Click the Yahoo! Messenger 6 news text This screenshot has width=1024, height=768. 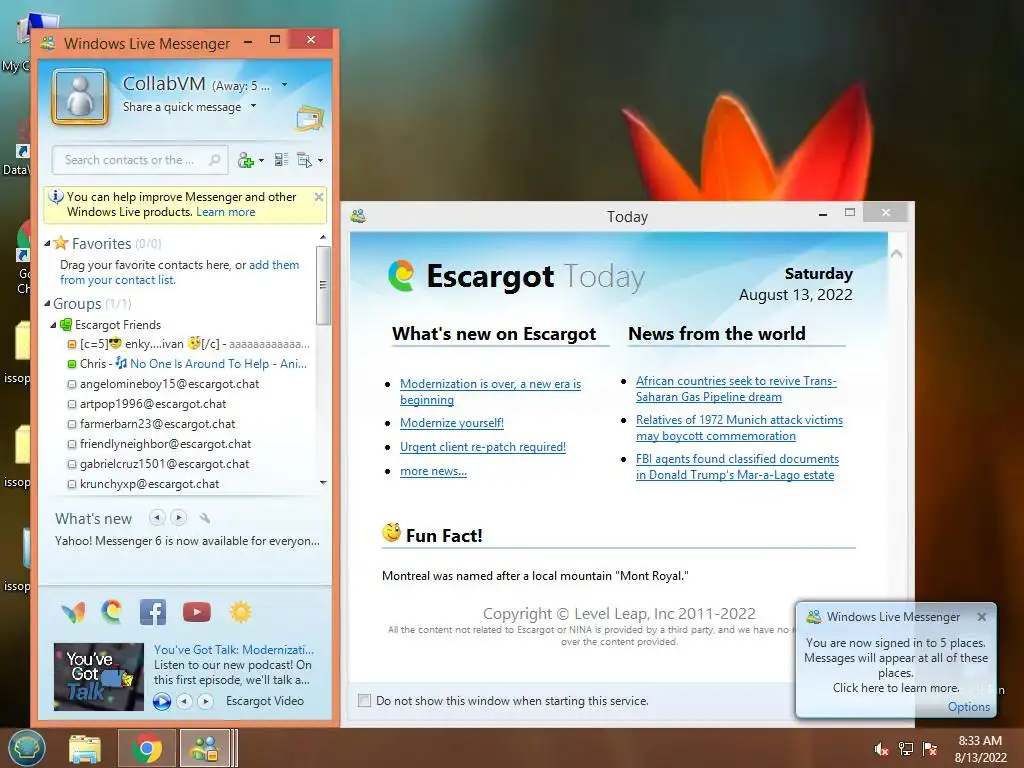187,541
